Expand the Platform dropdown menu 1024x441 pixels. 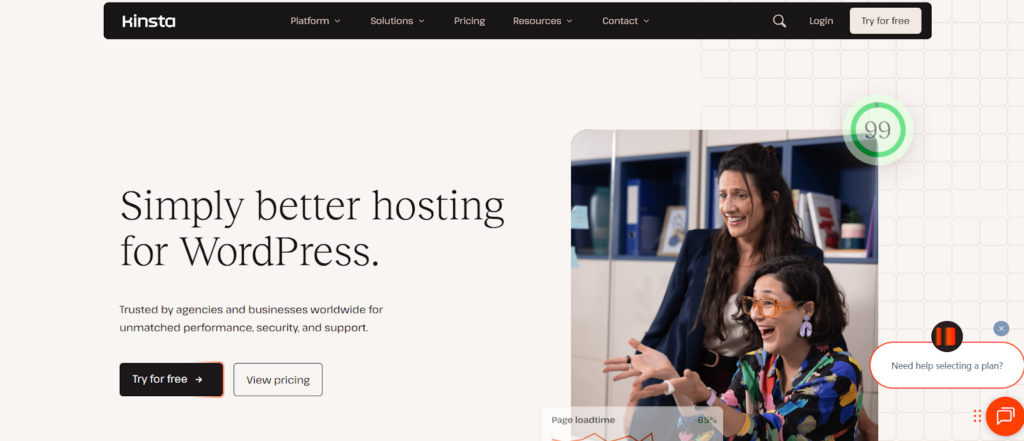(x=315, y=21)
